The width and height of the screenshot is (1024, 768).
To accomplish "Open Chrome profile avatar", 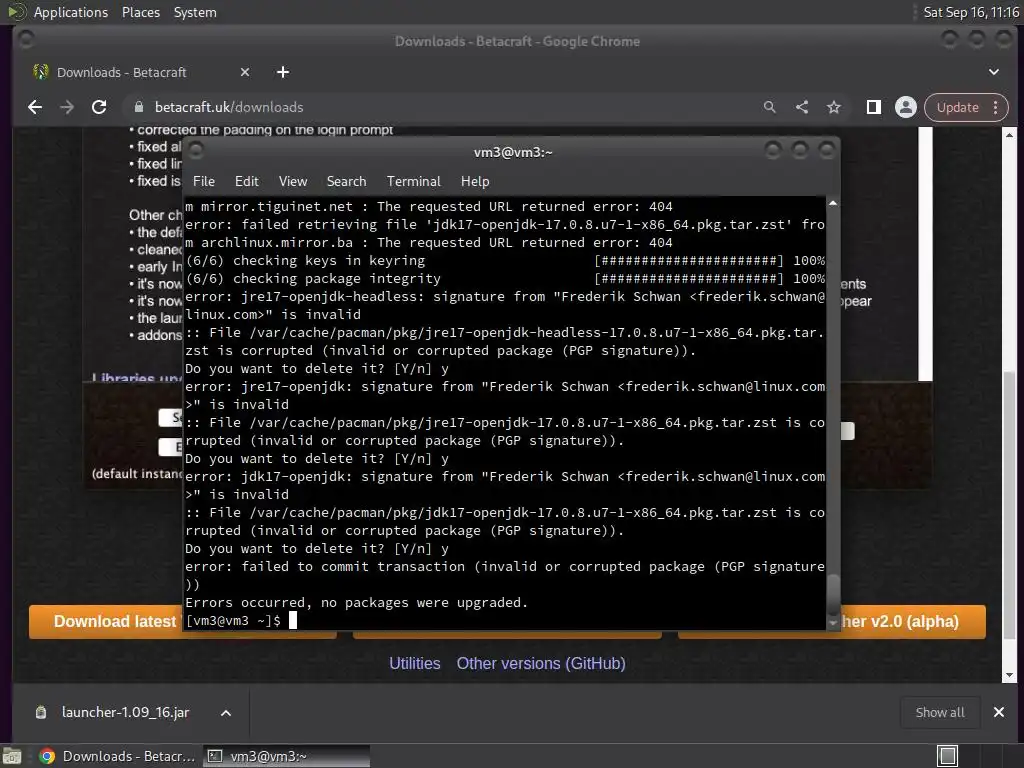I will click(x=906, y=107).
